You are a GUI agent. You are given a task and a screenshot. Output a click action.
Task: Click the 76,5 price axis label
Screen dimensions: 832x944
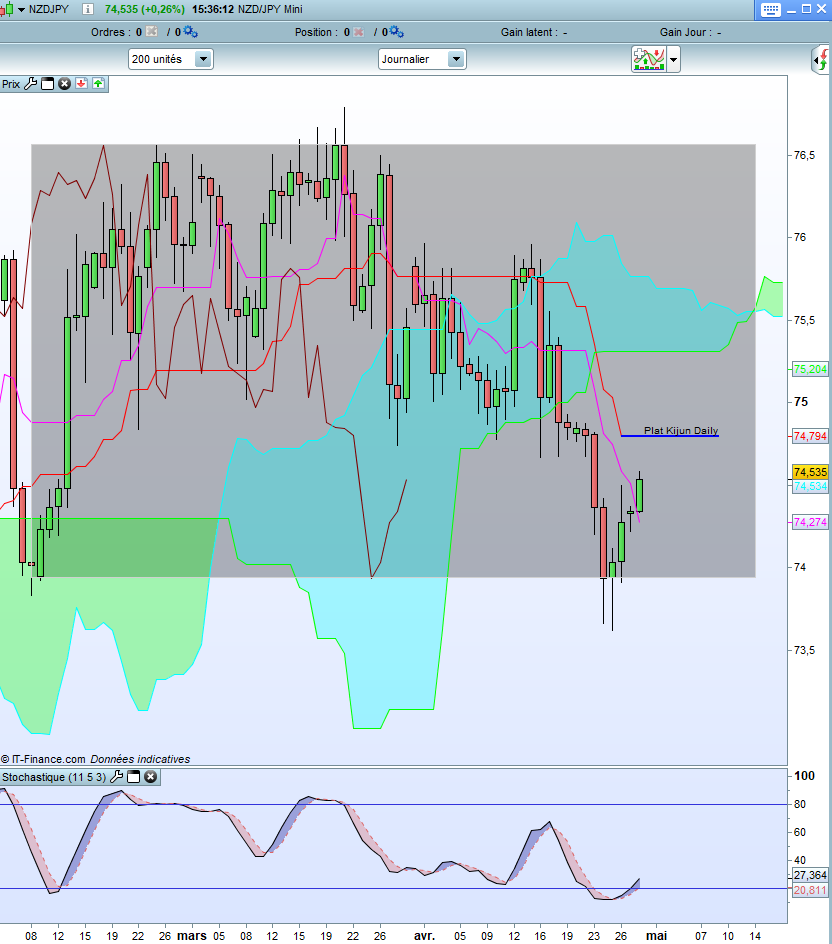pos(804,155)
